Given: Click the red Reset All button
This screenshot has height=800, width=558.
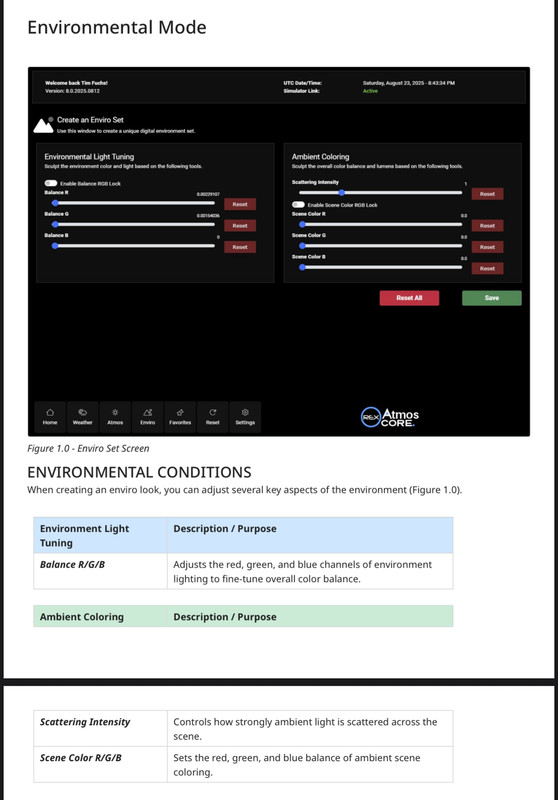Looking at the screenshot, I should (409, 298).
